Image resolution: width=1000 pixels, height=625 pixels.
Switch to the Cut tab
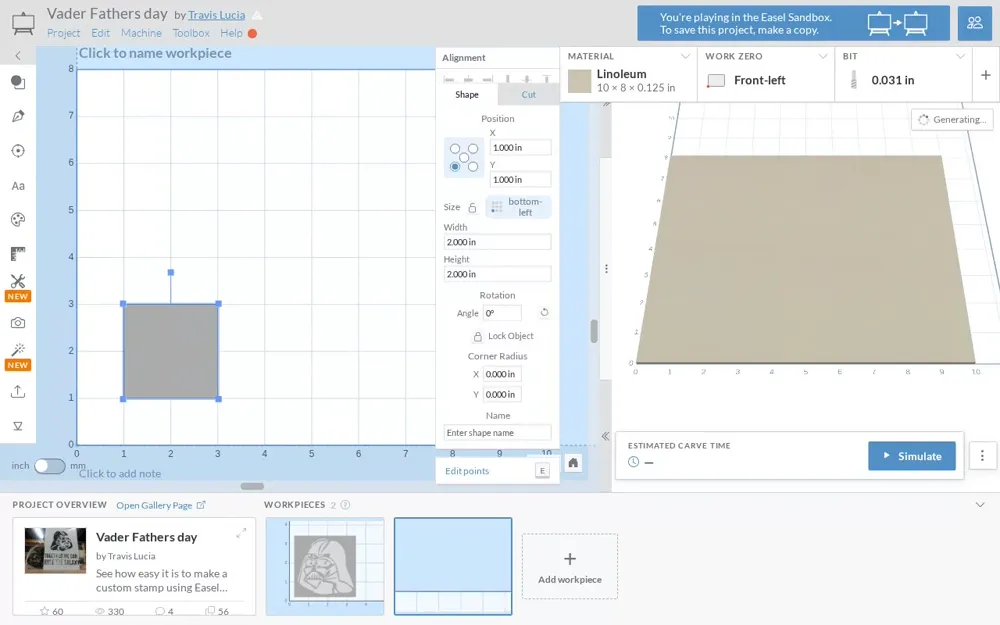(529, 94)
